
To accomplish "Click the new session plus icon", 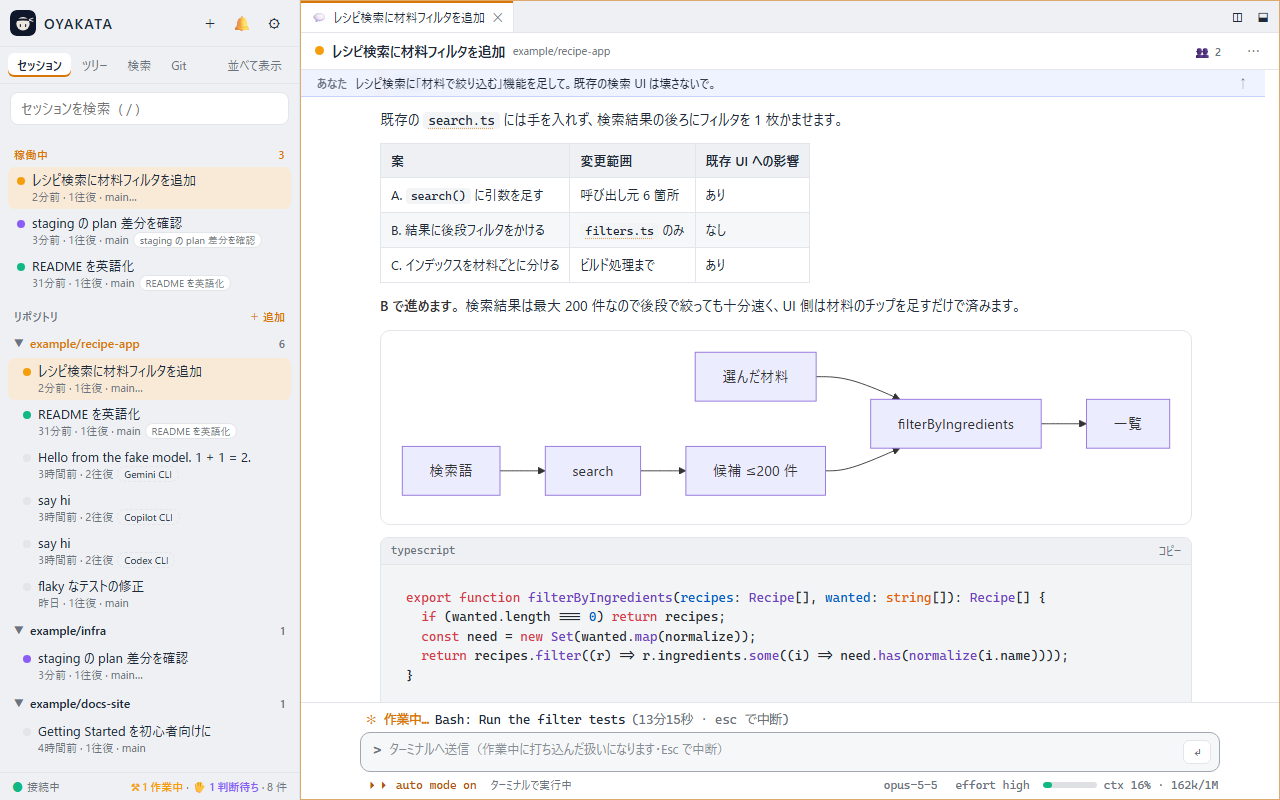I will pyautogui.click(x=210, y=24).
